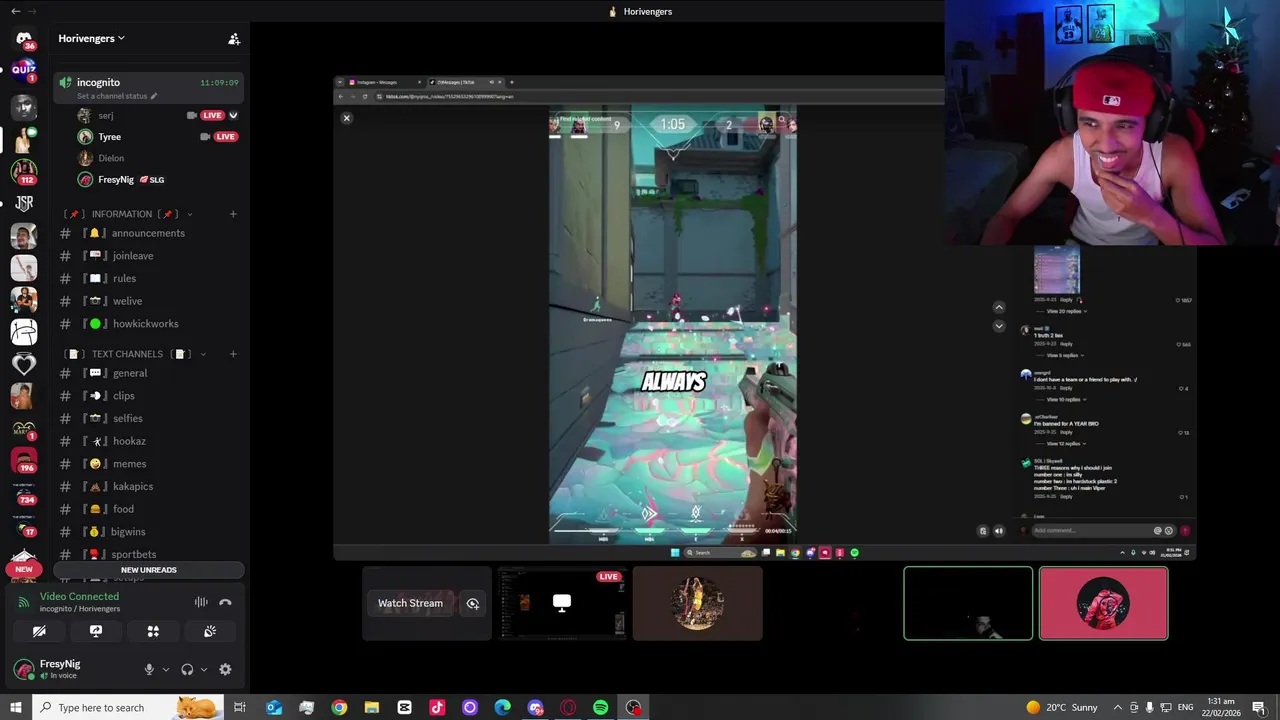This screenshot has width=1280, height=720.
Task: Open the hookaz channel
Action: tap(148, 441)
